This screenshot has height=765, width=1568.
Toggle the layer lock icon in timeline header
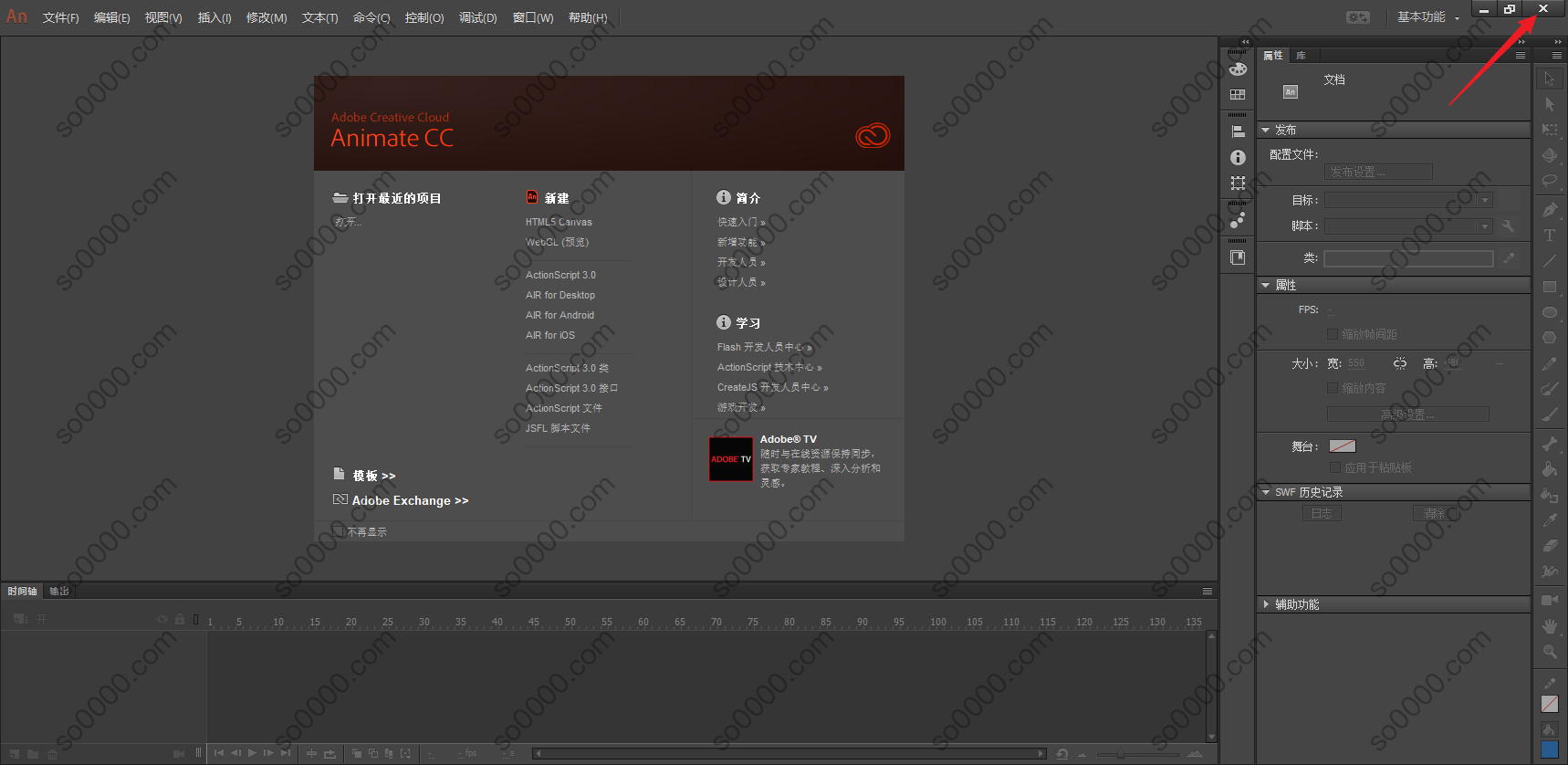coord(180,619)
